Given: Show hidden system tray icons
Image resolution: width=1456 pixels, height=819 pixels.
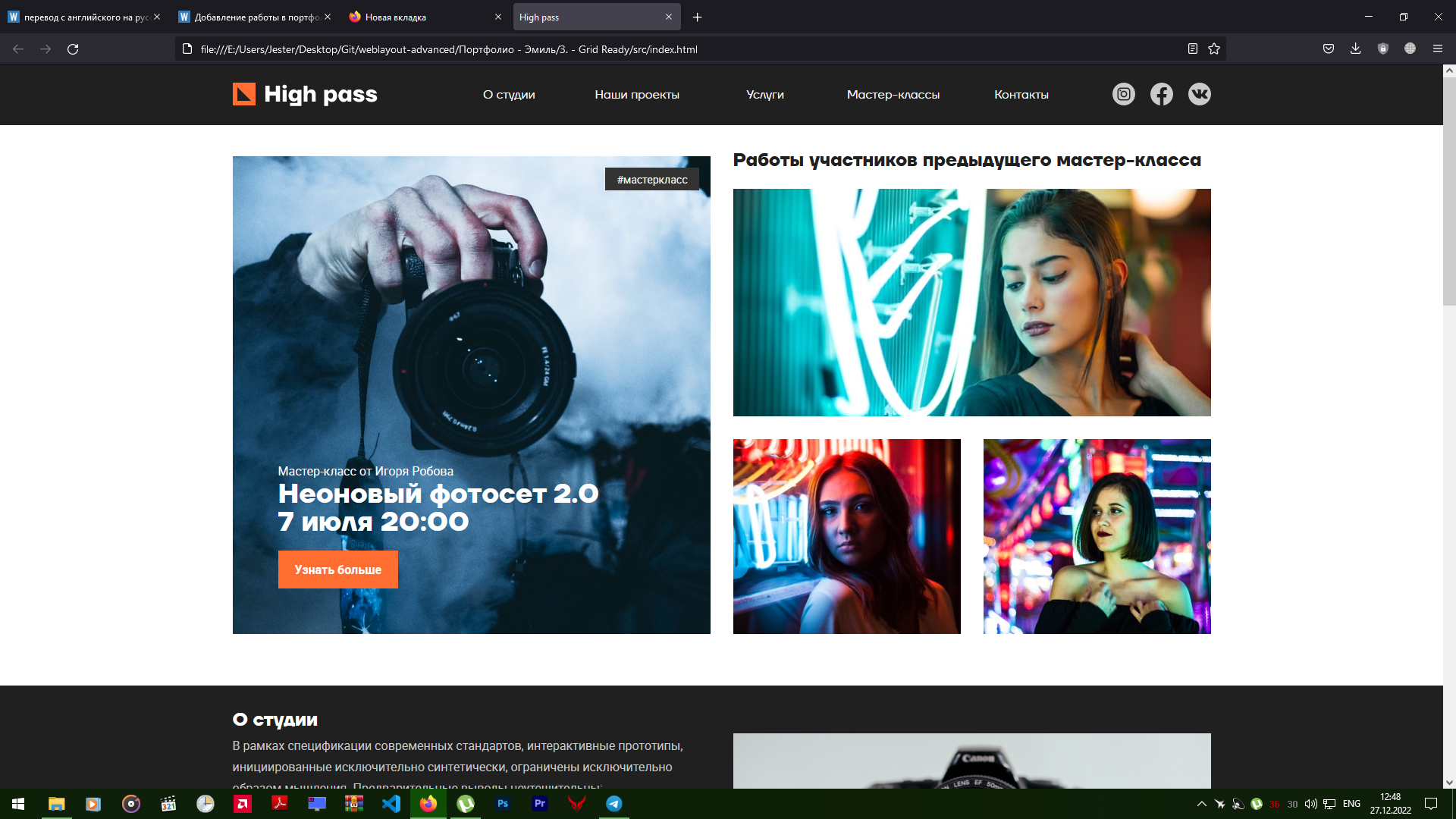Looking at the screenshot, I should 1201,804.
